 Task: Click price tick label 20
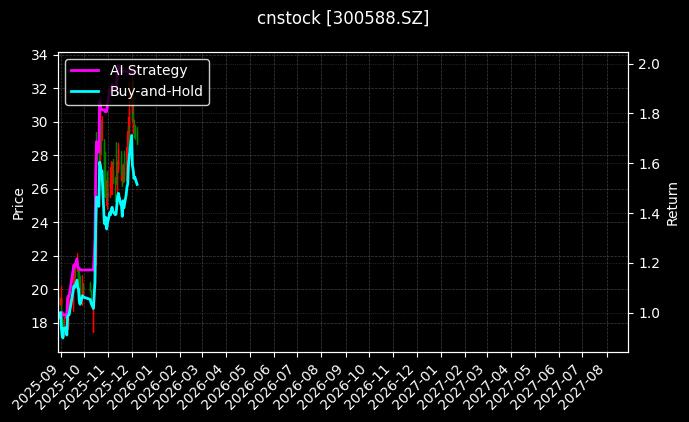click(39, 290)
